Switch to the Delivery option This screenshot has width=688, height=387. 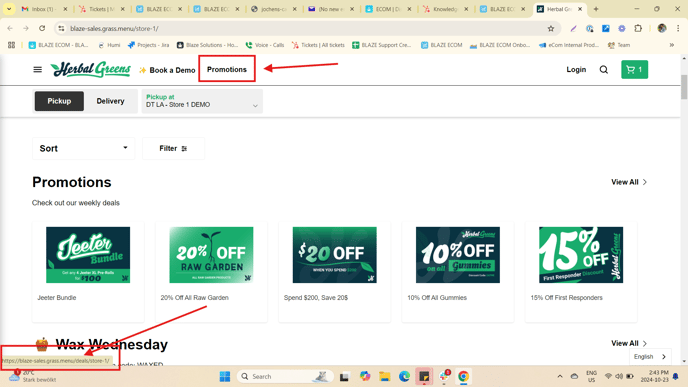(111, 101)
